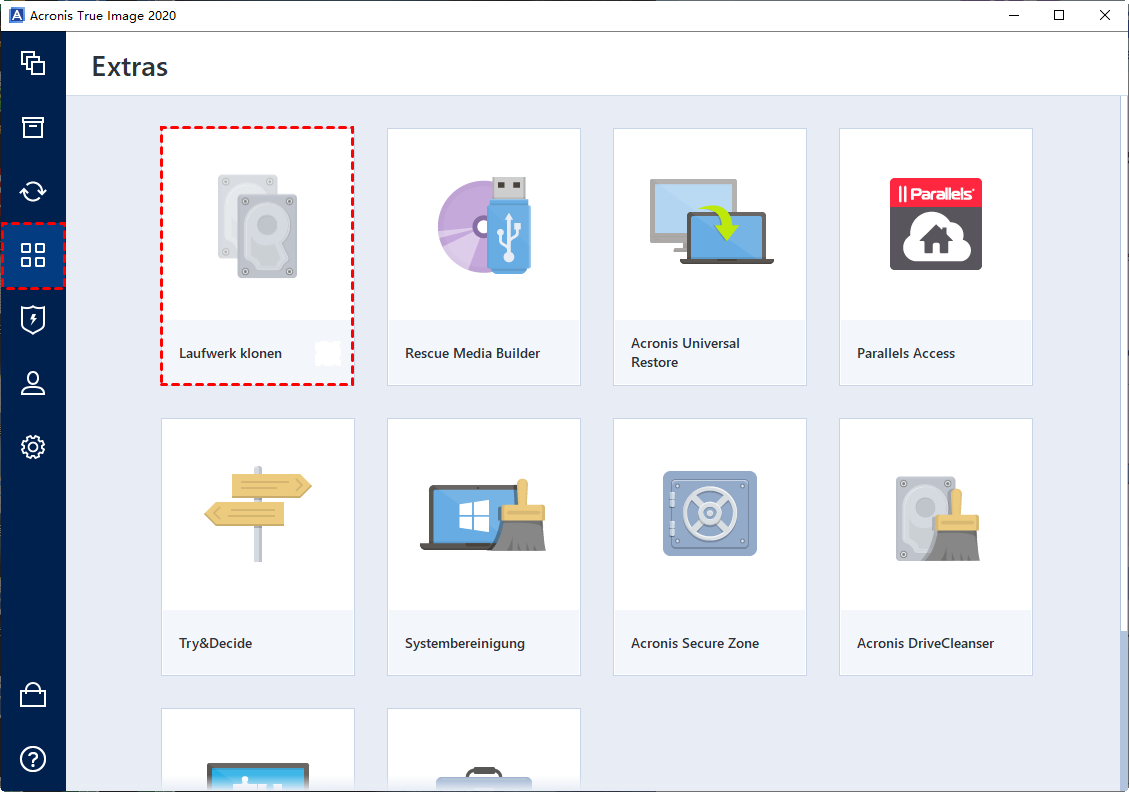Image resolution: width=1129 pixels, height=792 pixels.
Task: Click the Systembereinigung laptop brush icon
Action: 483,516
